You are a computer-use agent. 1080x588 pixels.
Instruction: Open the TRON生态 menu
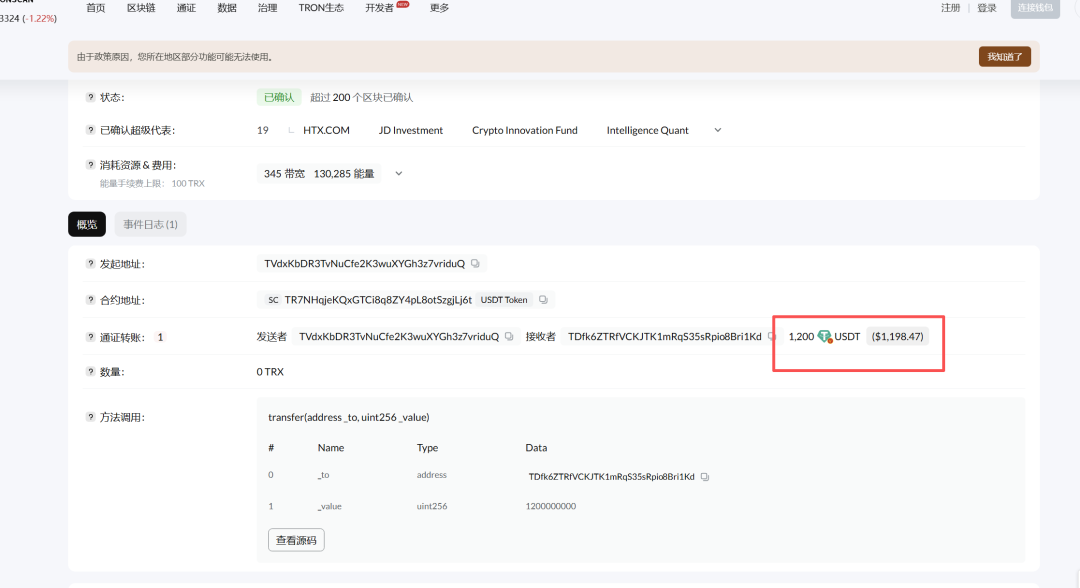(x=321, y=8)
